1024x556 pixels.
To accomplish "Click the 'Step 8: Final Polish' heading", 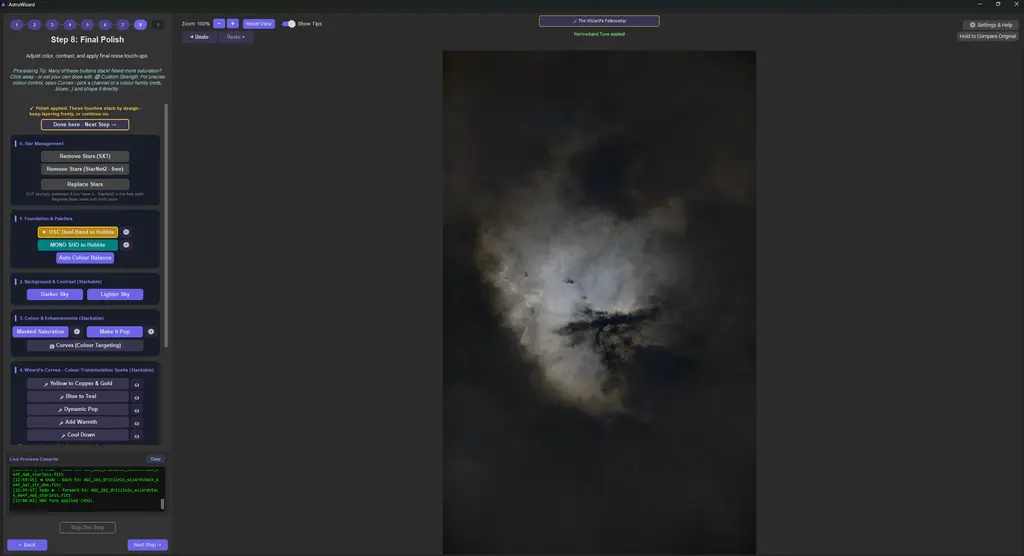I will click(88, 40).
